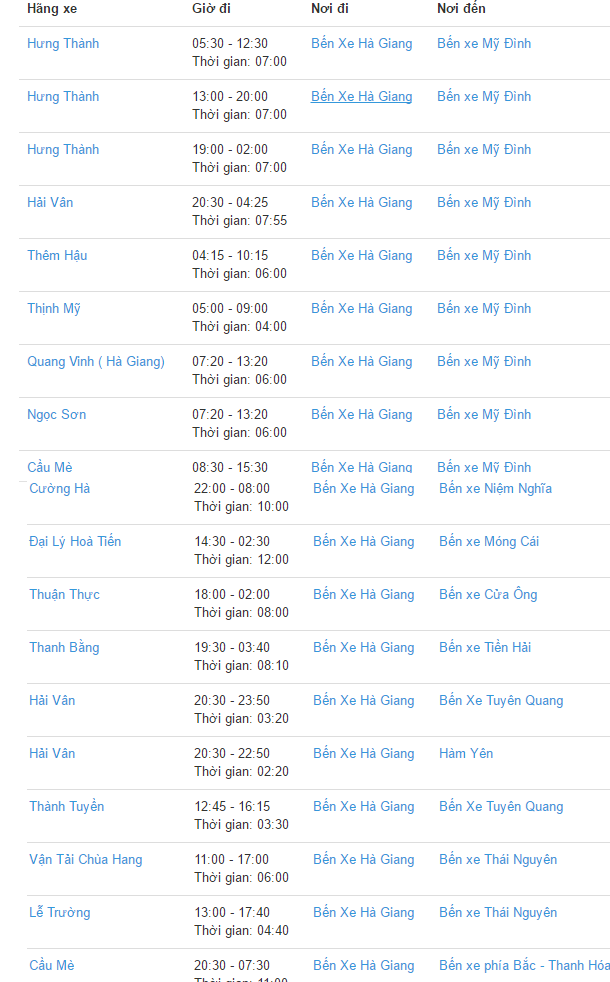Go to Bến xe Niệm Nghĩa destination
610x982 pixels.
tap(495, 489)
